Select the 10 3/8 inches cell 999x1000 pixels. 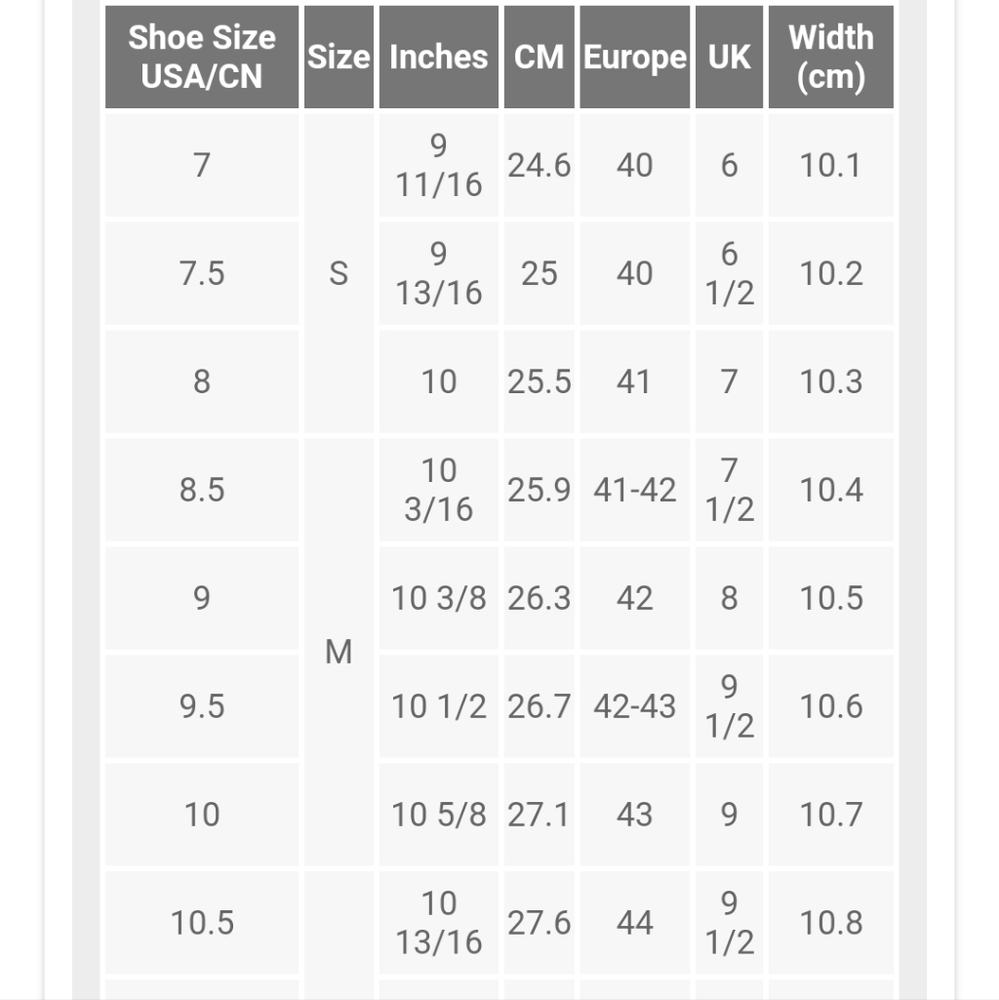438,598
